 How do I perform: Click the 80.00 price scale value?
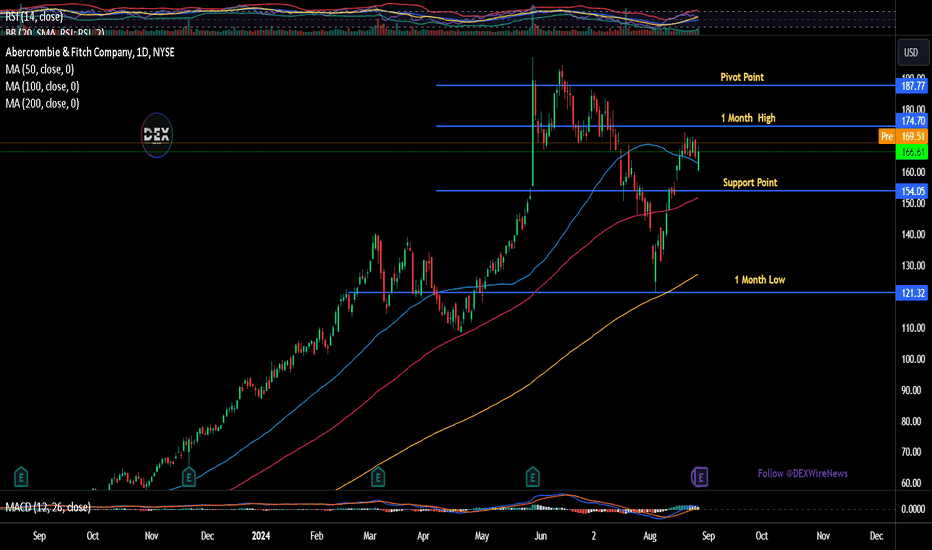912,422
